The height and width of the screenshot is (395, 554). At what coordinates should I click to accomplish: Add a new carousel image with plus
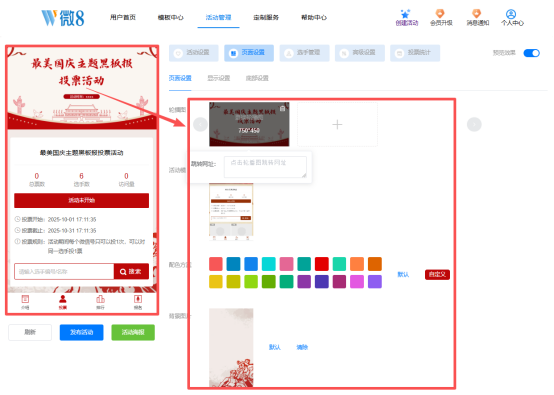tap(337, 124)
